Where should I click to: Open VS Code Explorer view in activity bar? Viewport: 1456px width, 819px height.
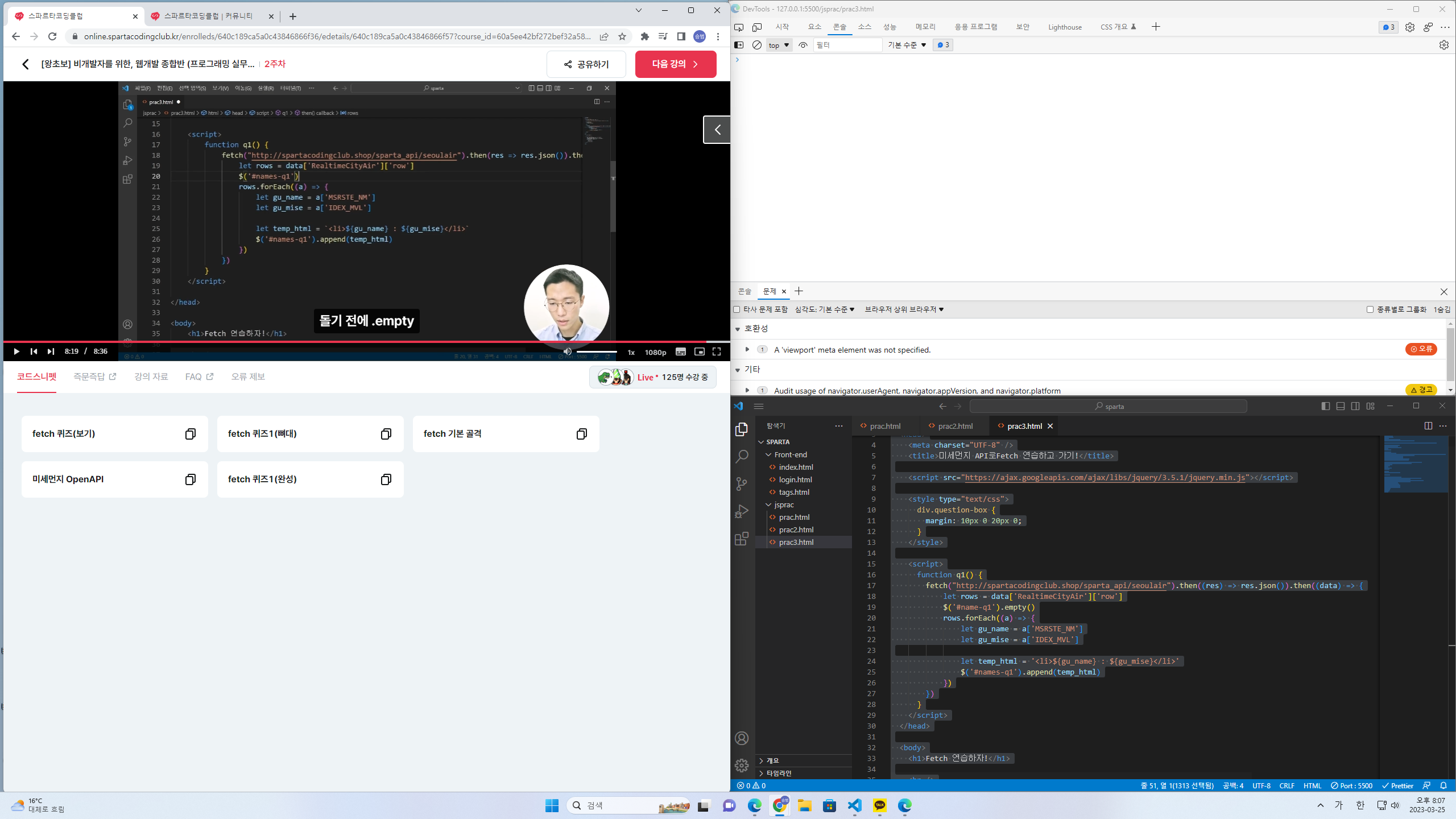point(742,429)
